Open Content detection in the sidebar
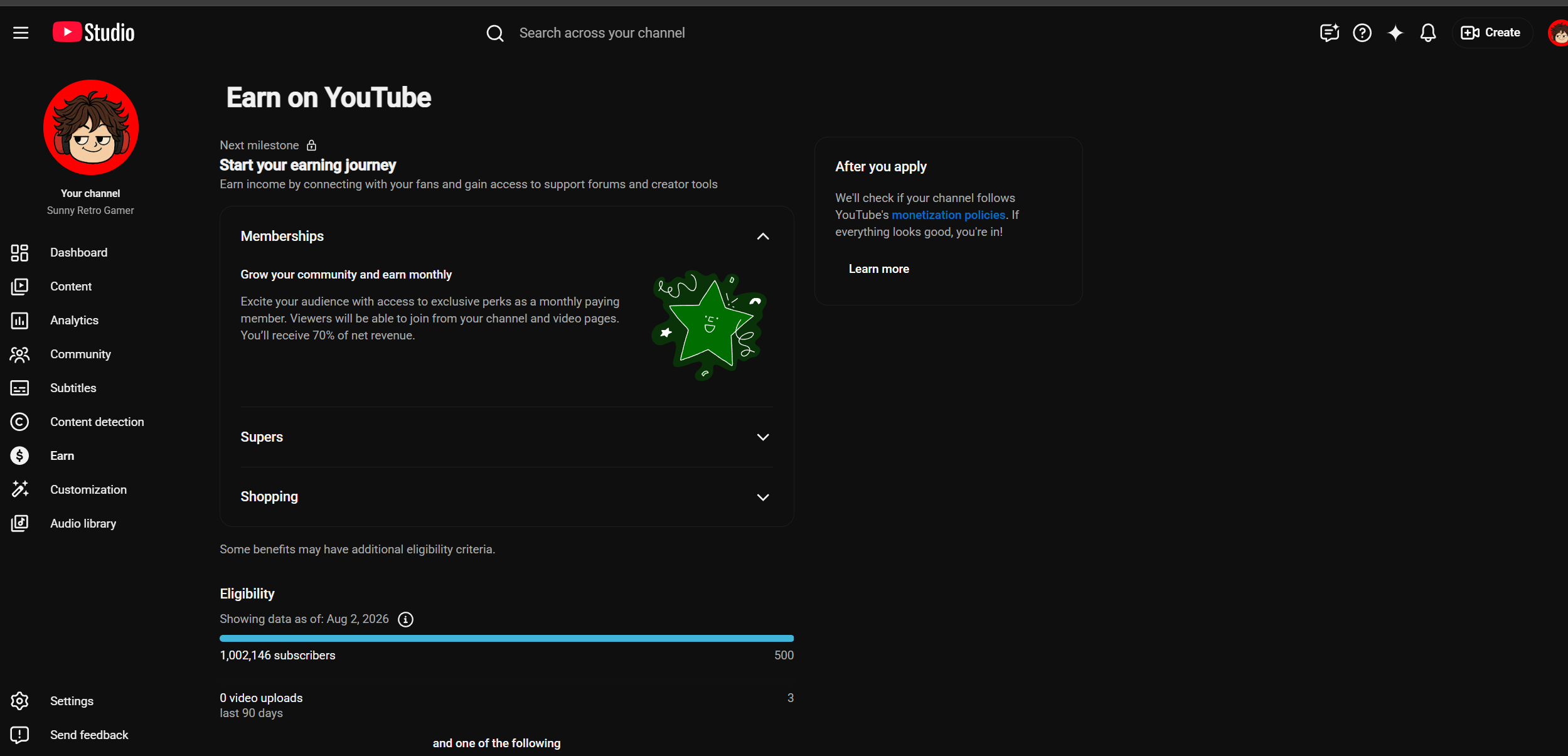 pyautogui.click(x=97, y=422)
